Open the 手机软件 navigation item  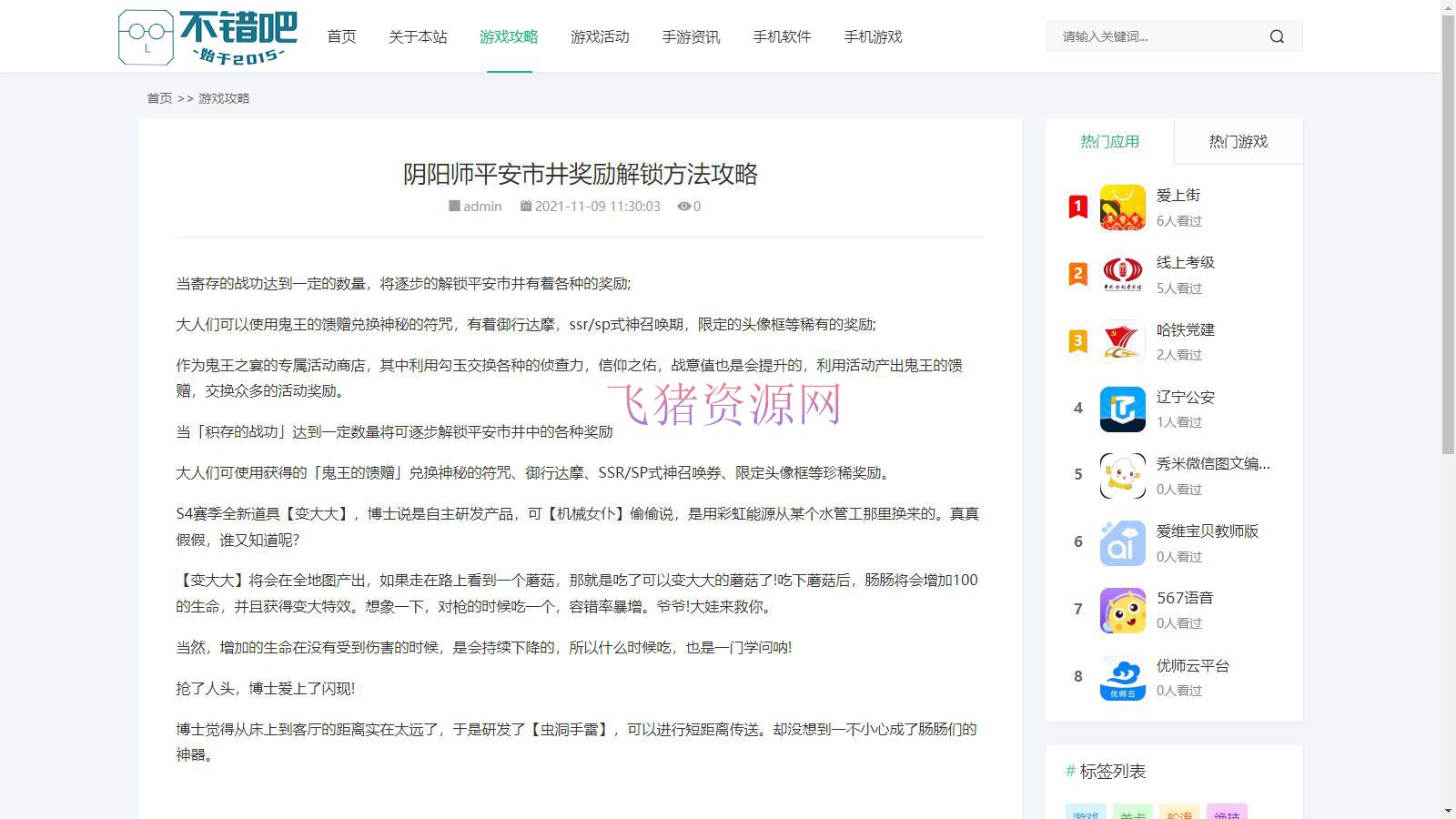[781, 36]
